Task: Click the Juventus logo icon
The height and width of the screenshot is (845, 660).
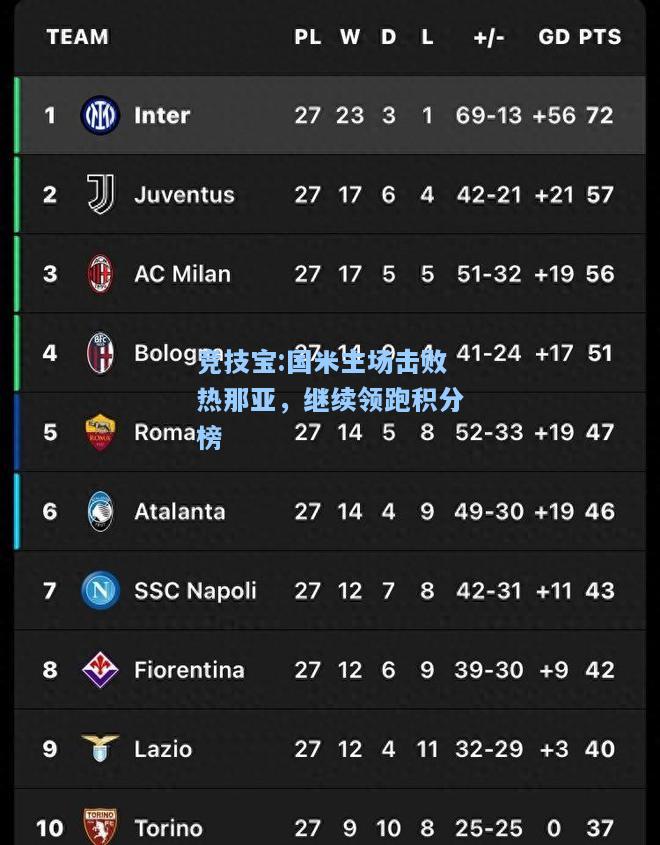Action: click(x=100, y=194)
